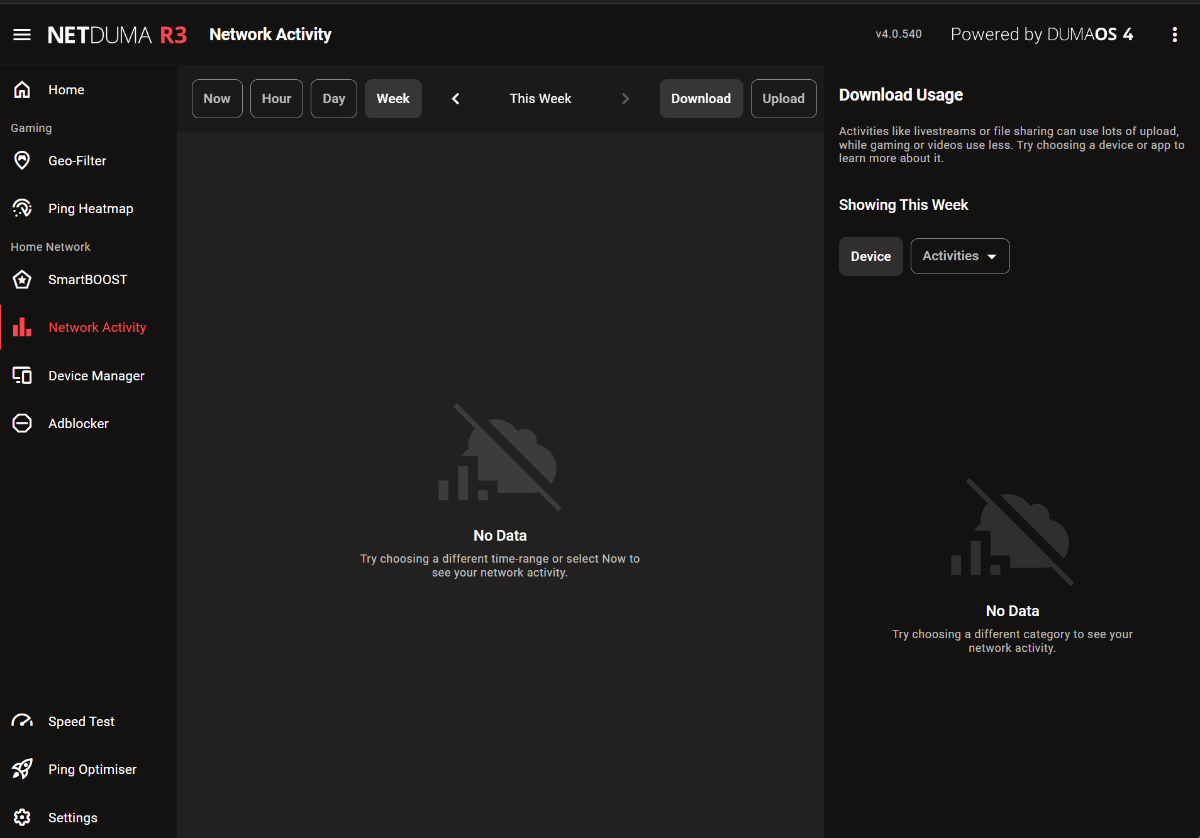1200x838 pixels.
Task: Switch to Download usage view
Action: 701,98
